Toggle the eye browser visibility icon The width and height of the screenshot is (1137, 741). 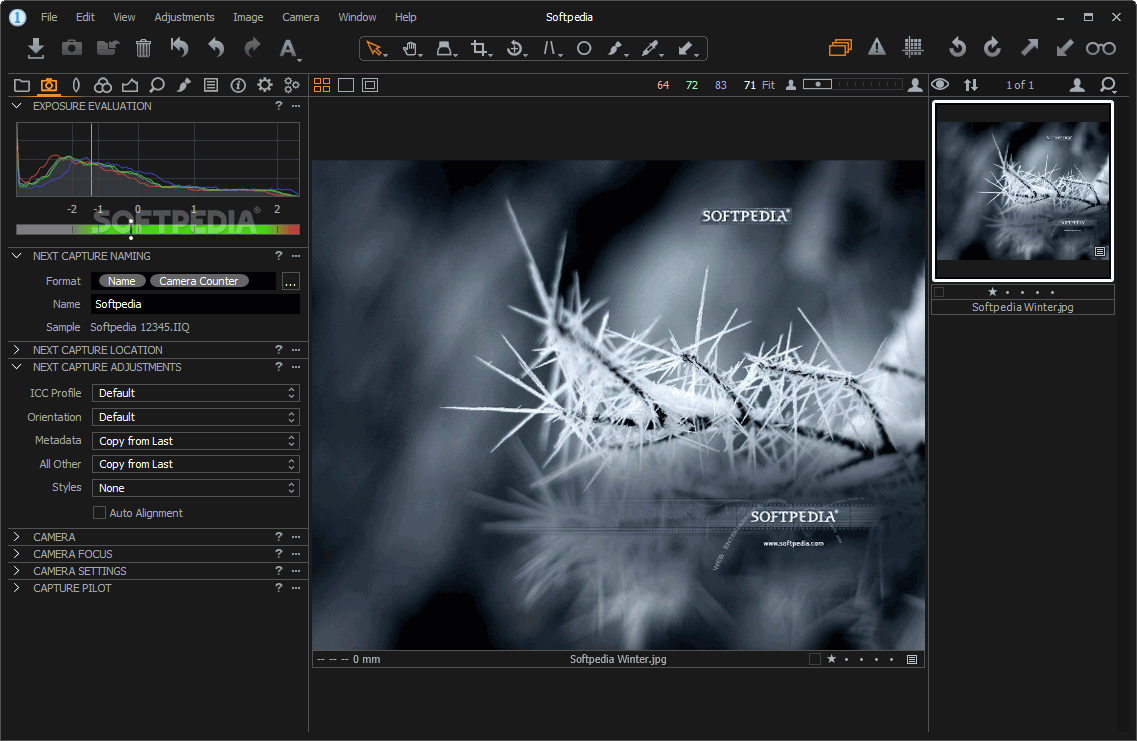pos(940,84)
